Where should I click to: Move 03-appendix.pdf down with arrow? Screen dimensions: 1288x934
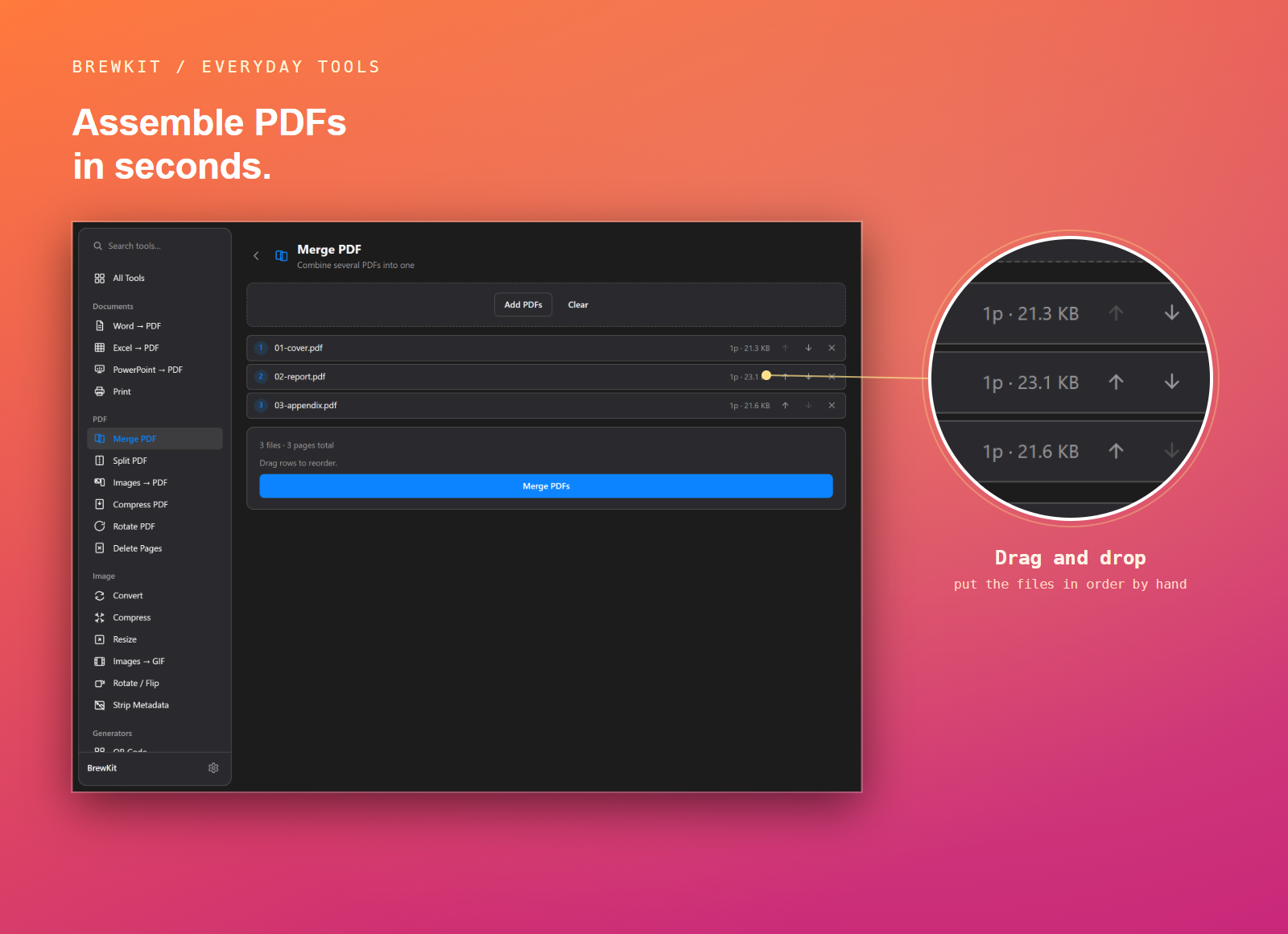click(x=808, y=406)
